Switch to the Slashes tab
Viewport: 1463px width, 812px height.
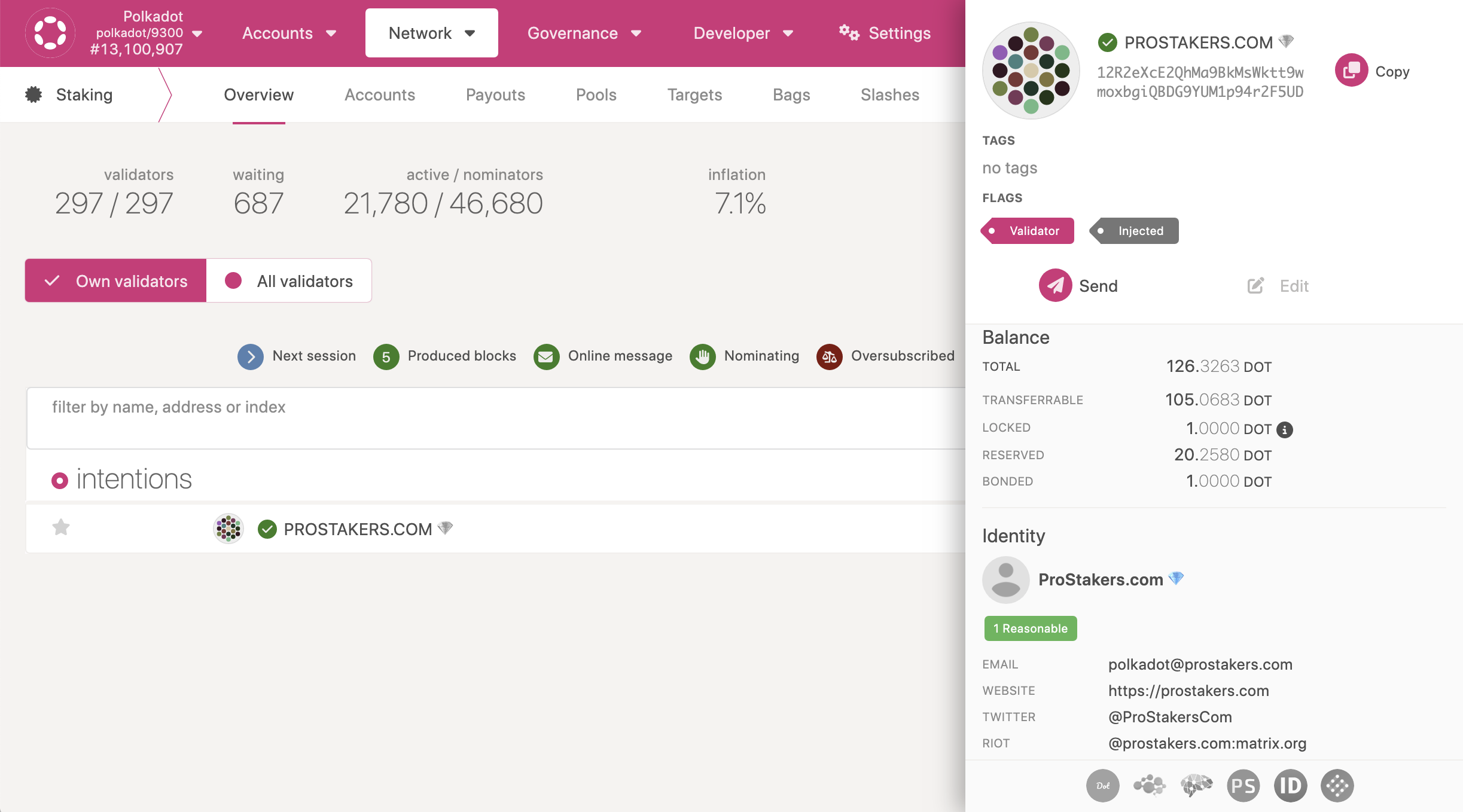[890, 94]
